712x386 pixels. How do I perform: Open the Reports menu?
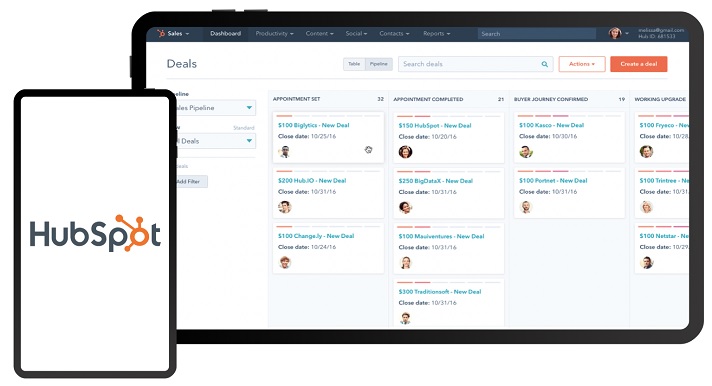[x=436, y=34]
